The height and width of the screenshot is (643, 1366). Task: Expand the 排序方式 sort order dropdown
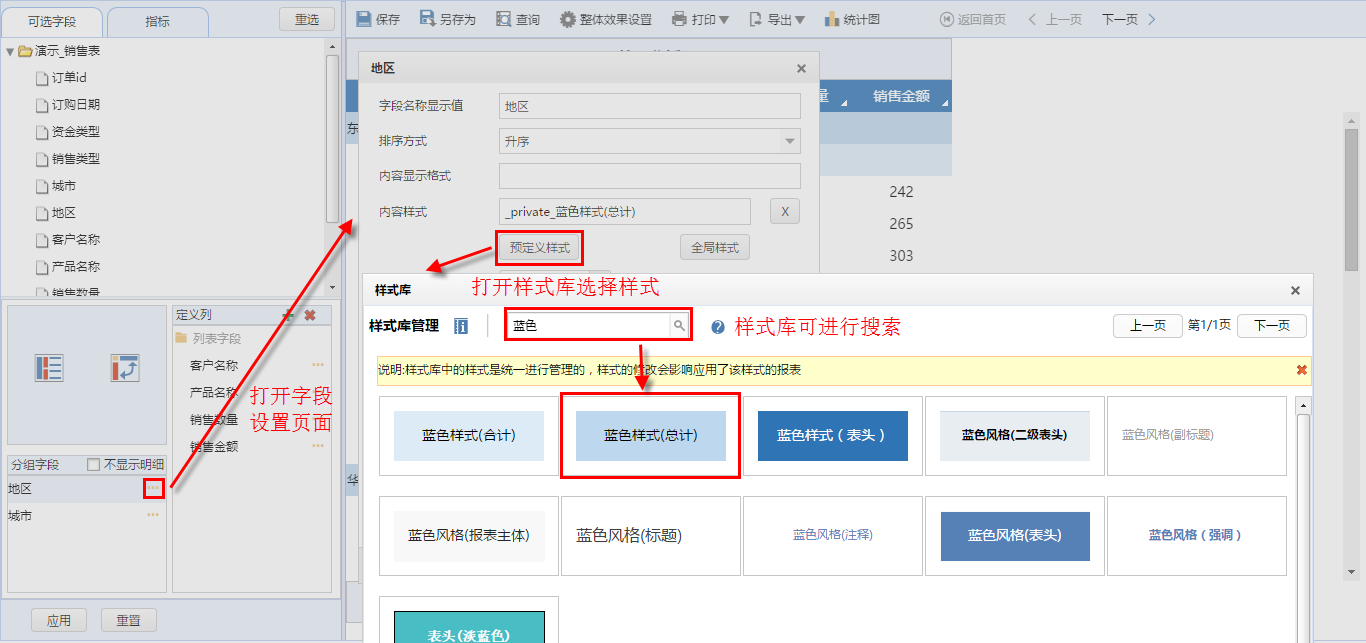790,141
